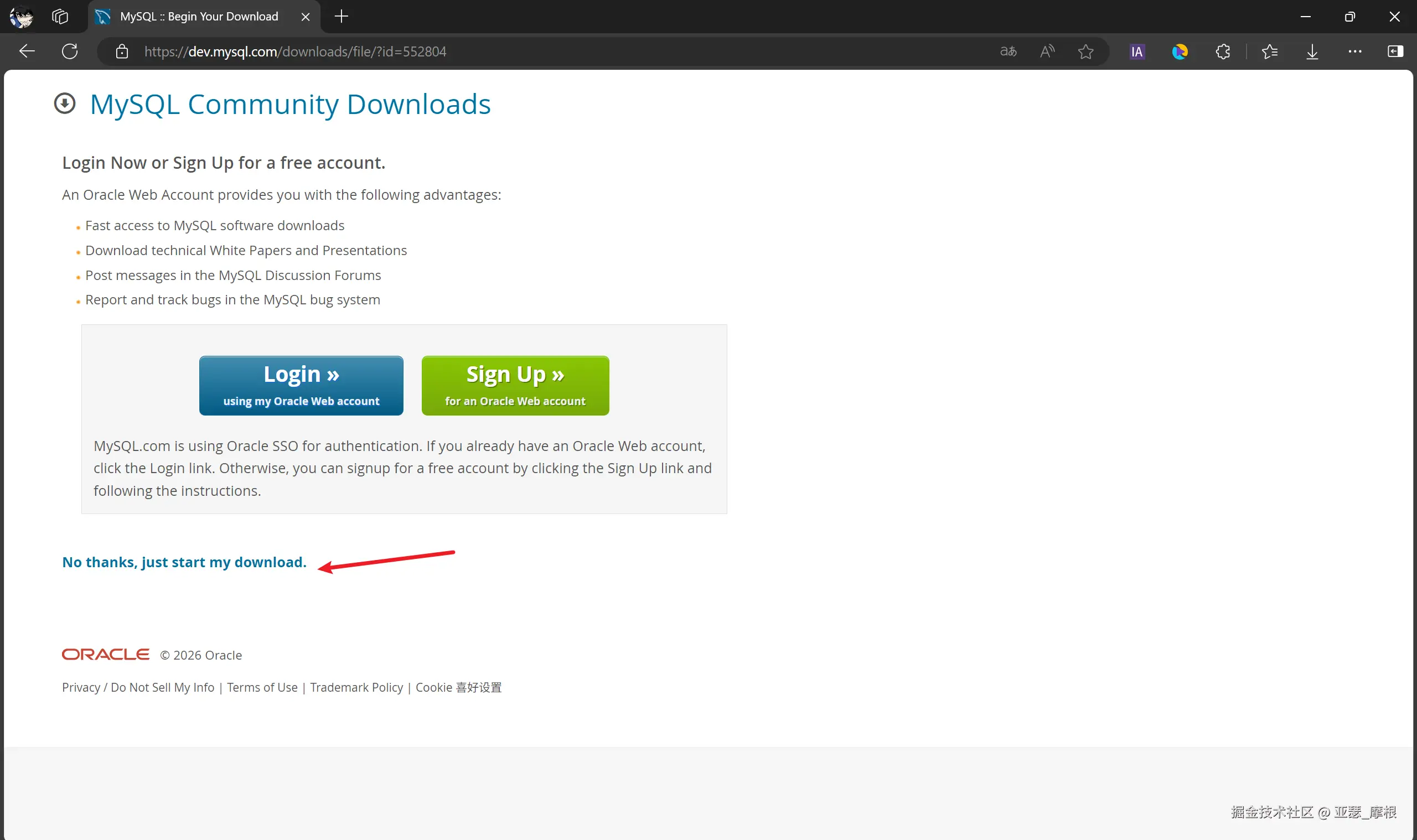Click No thanks, just start my download
This screenshot has width=1417, height=840.
[184, 562]
